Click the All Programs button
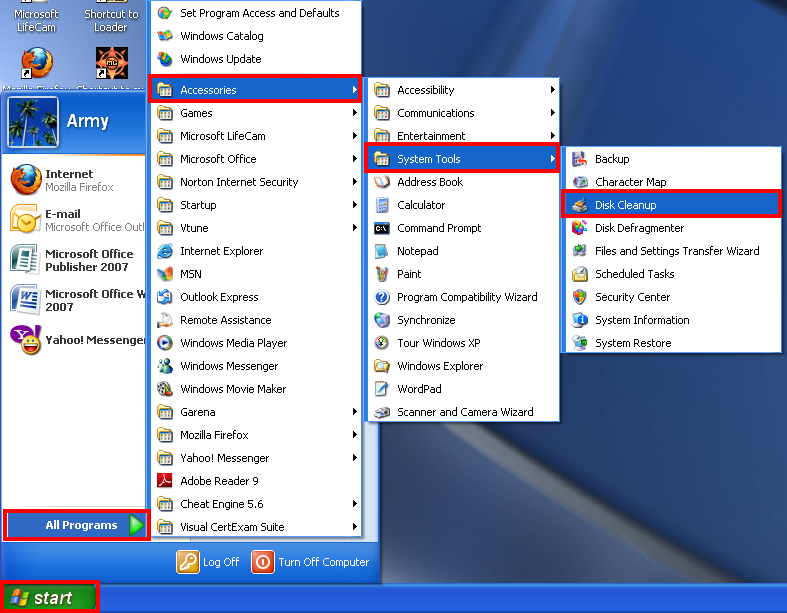The height and width of the screenshot is (613, 787). click(x=76, y=525)
